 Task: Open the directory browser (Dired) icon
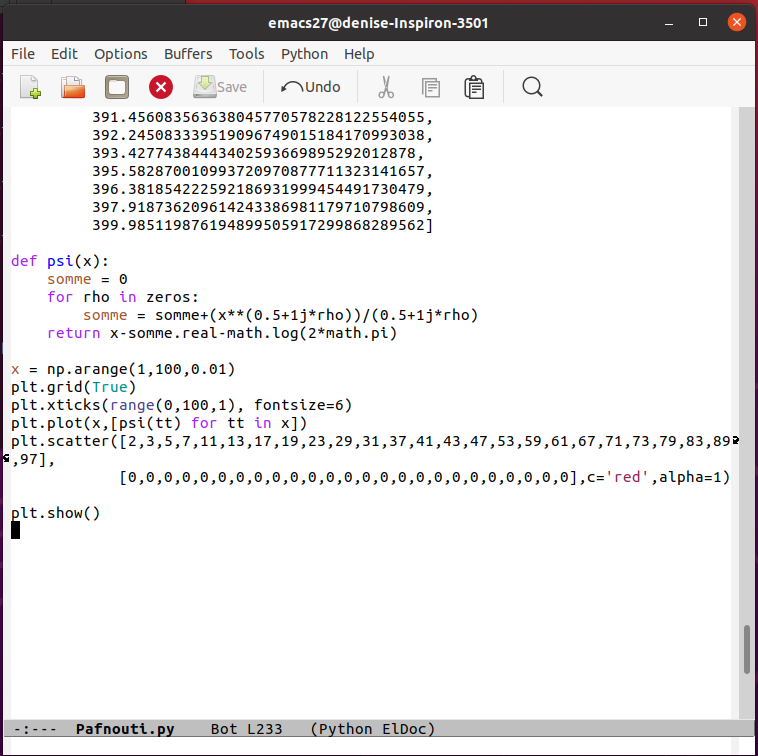117,87
